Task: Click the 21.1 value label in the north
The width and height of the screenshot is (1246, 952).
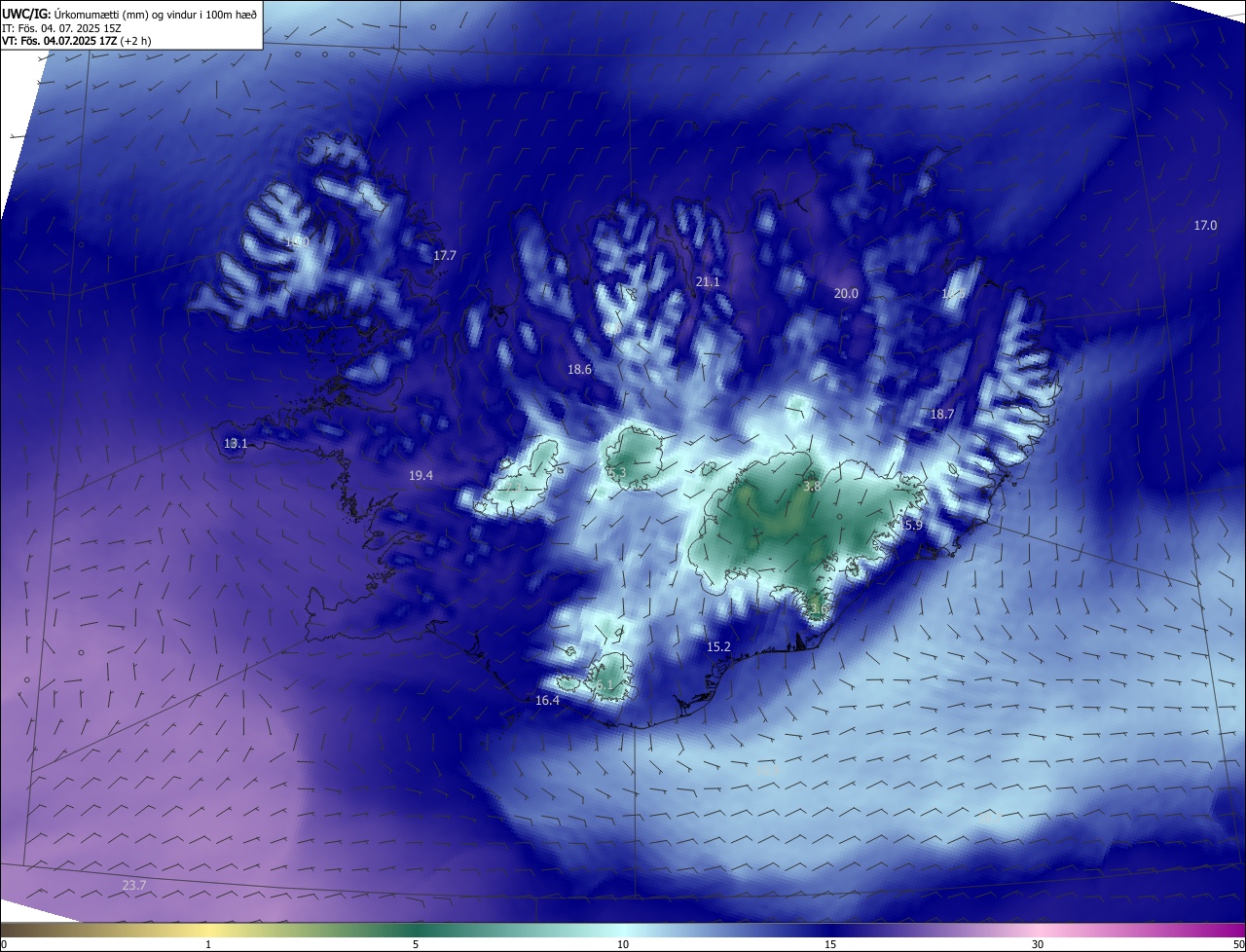Action: tap(708, 281)
